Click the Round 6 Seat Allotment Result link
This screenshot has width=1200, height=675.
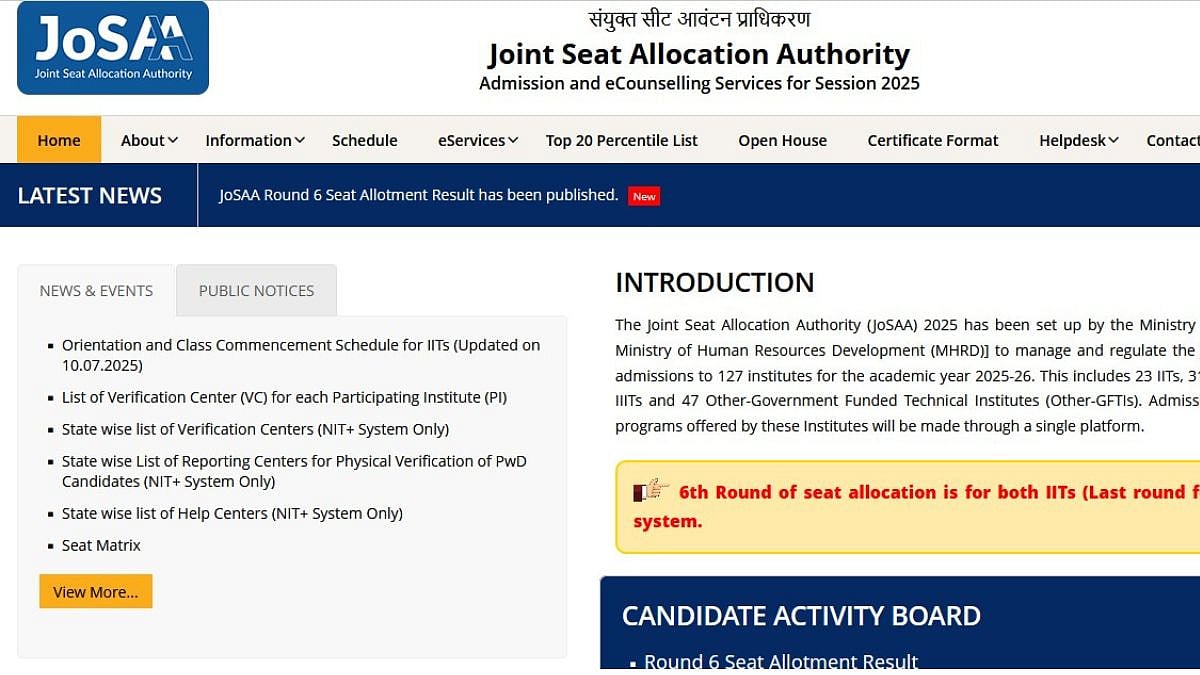(781, 662)
